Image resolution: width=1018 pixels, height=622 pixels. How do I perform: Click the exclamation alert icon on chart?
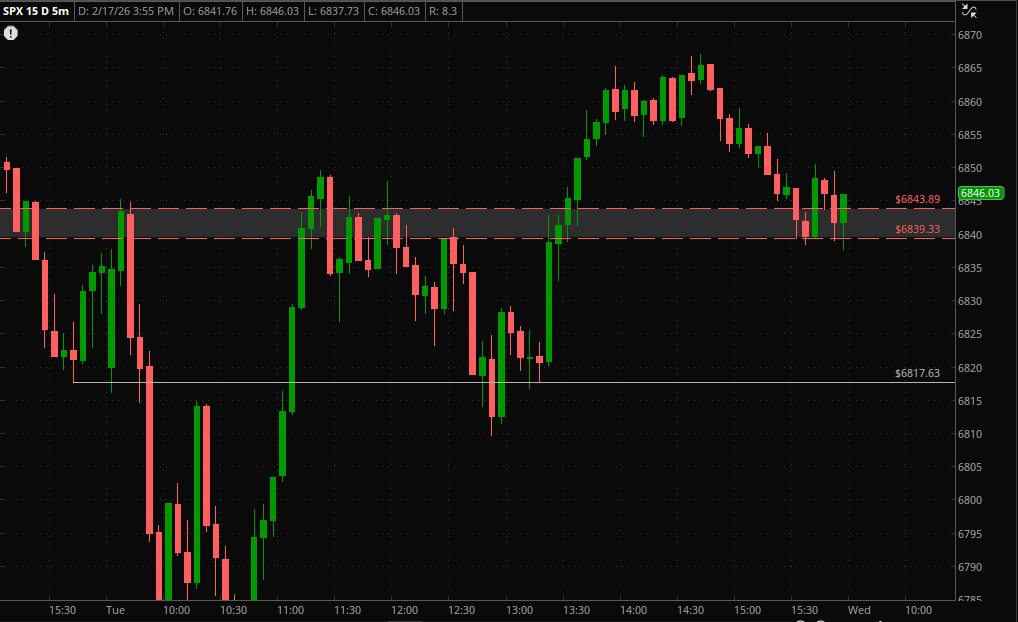tap(11, 33)
